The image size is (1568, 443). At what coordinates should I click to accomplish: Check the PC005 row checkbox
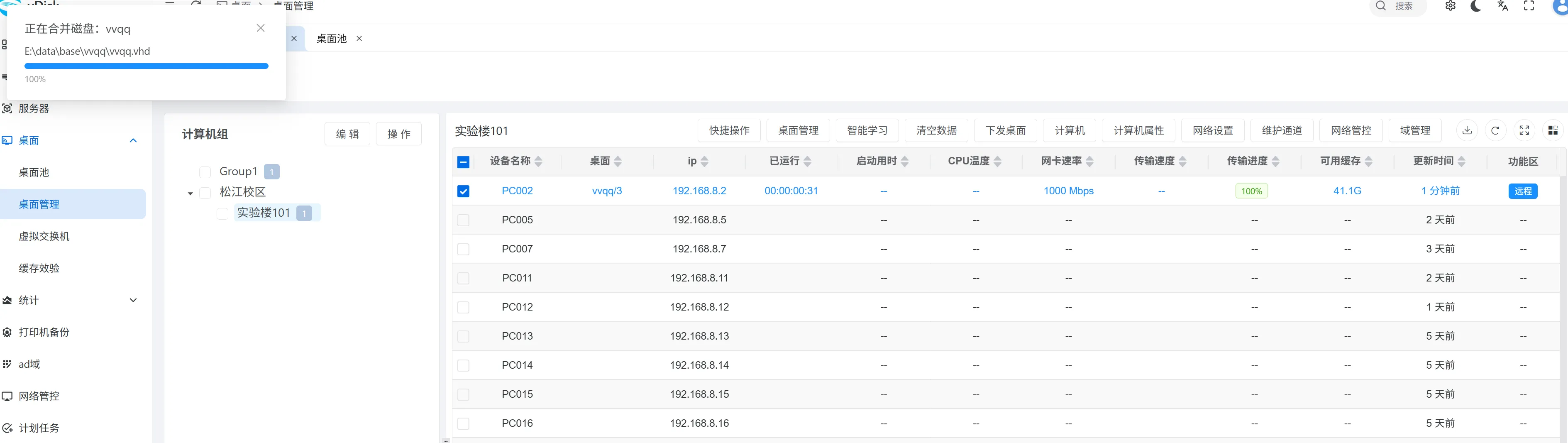pos(463,220)
